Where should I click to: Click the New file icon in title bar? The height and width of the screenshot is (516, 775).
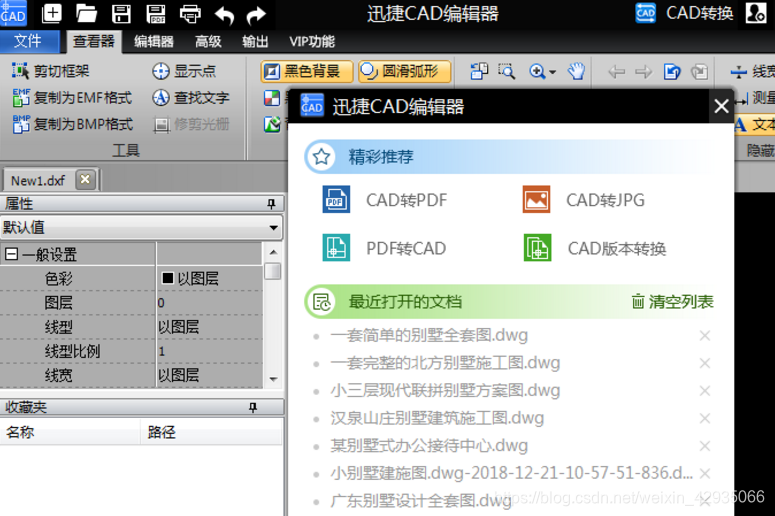pos(52,13)
